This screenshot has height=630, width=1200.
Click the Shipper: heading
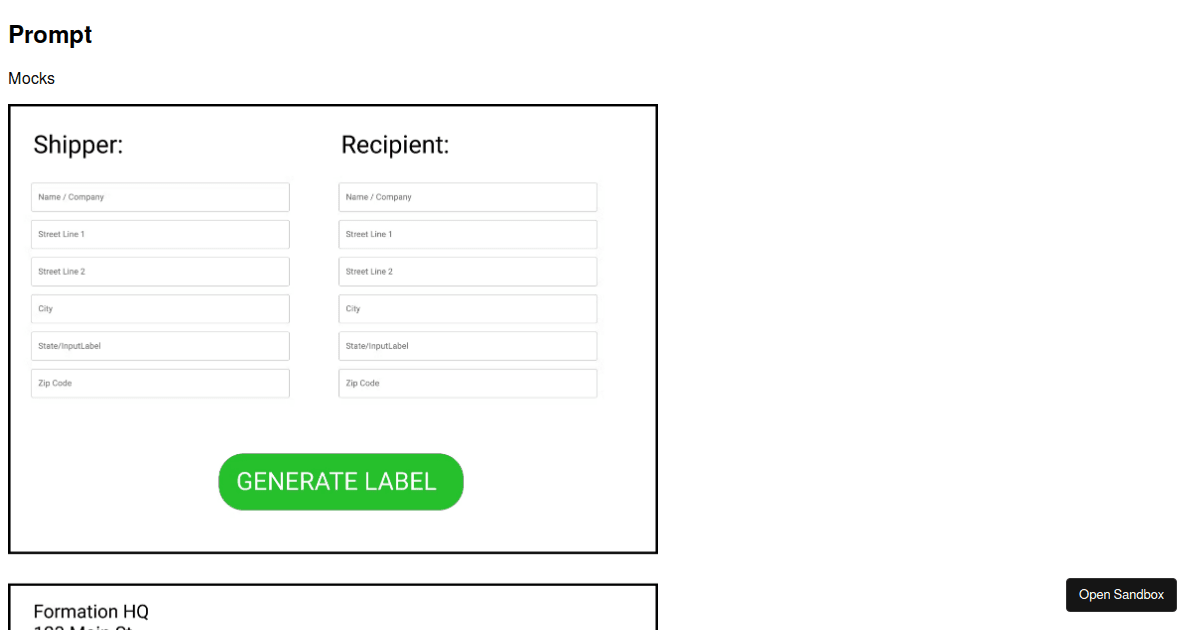78,144
